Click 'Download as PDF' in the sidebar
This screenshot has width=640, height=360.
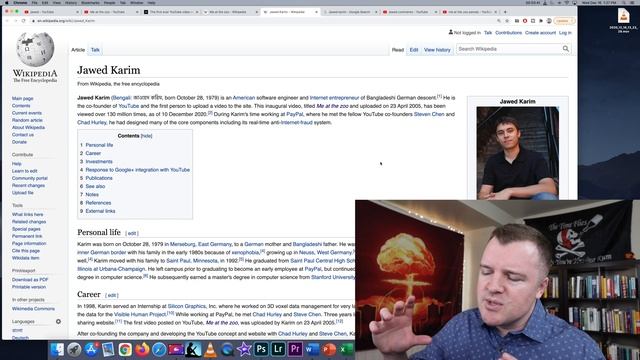click(30, 280)
